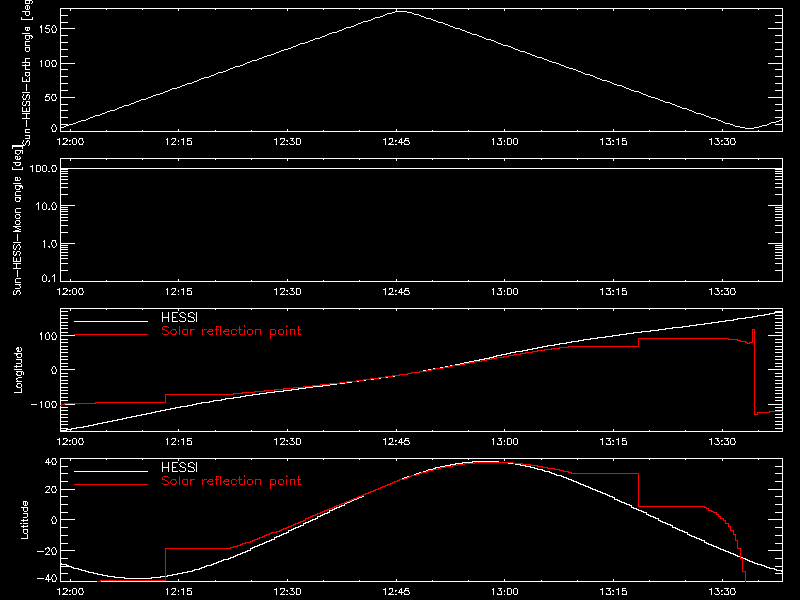The height and width of the screenshot is (600, 800).
Task: Click the 100.0 tick label on Moon angle axis
Action: [x=43, y=169]
